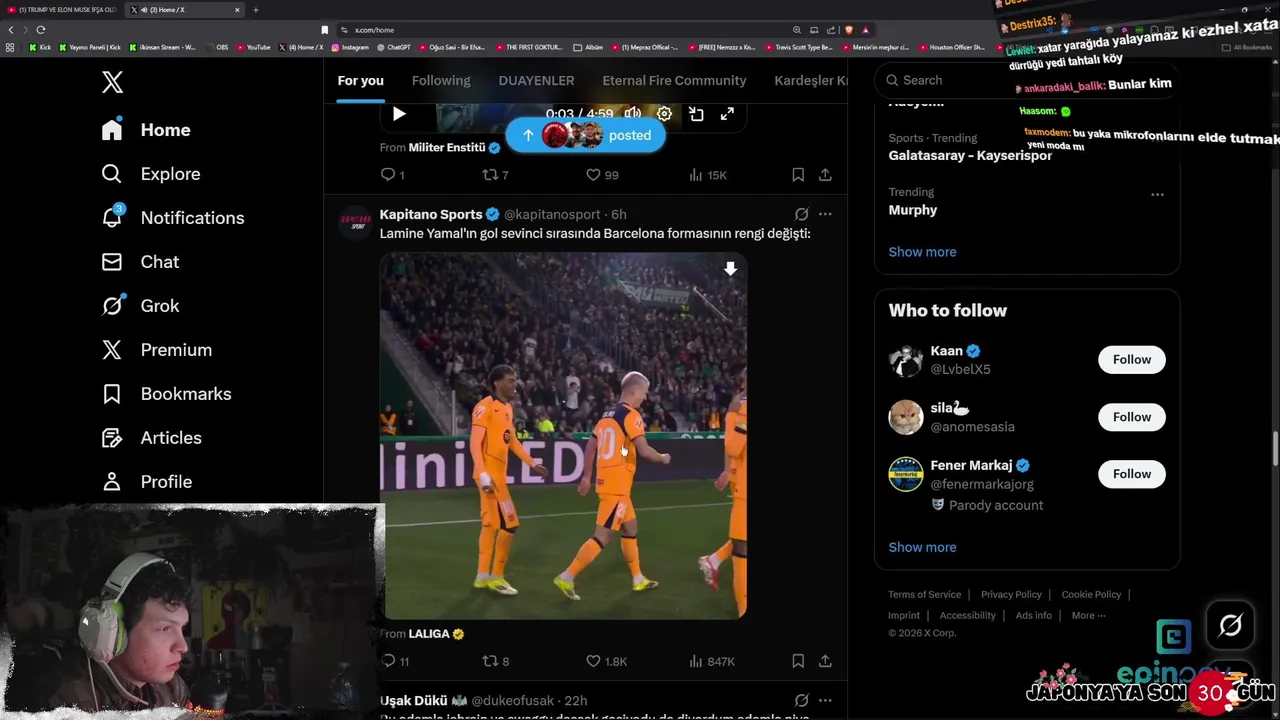Enter fullscreen on video player
Viewport: 1280px width, 720px height.
[727, 114]
